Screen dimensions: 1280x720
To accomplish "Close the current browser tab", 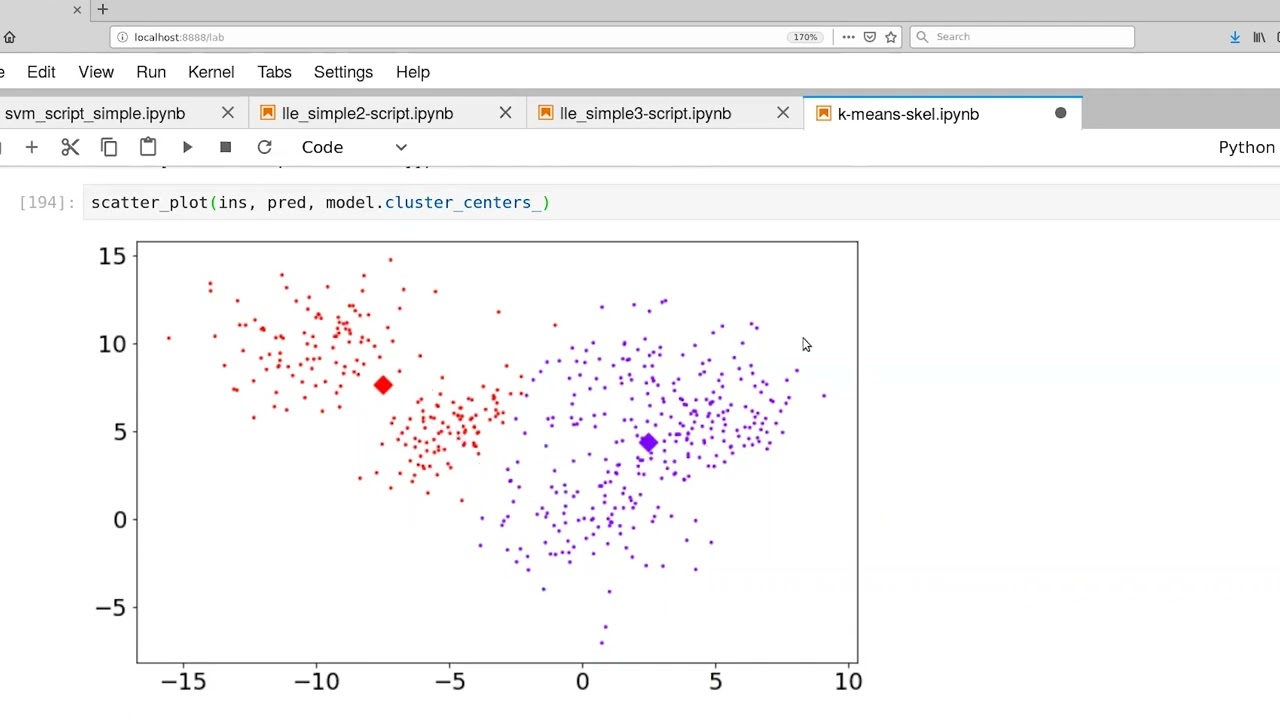I will (x=77, y=10).
